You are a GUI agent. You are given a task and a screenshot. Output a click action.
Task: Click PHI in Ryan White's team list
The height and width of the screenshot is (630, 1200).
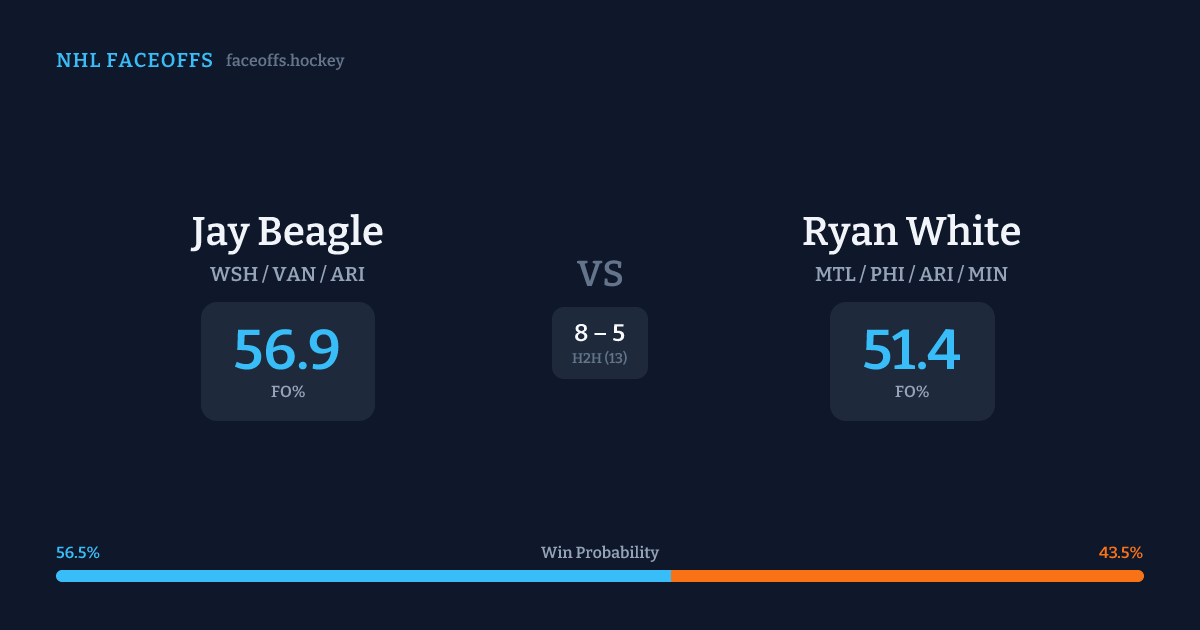point(887,274)
